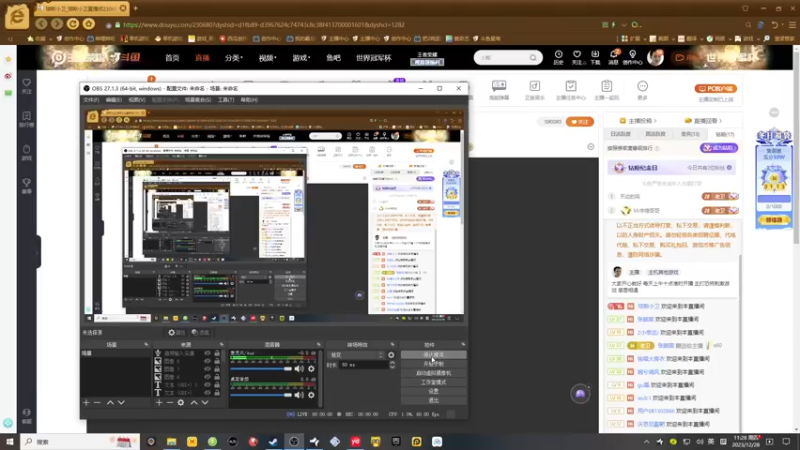The width and height of the screenshot is (800, 450).
Task: Expand 直播回看 chevron link
Action: 704,121
